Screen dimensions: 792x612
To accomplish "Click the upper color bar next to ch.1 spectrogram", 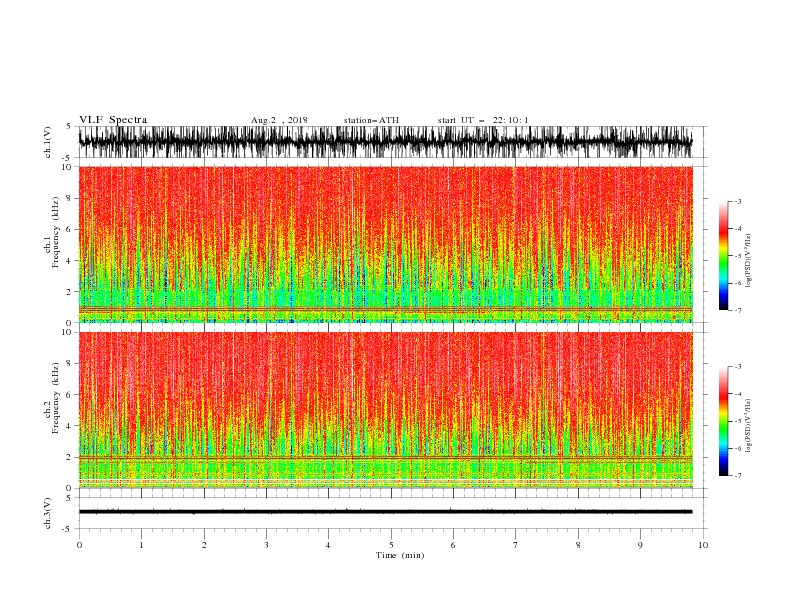I will pos(723,256).
